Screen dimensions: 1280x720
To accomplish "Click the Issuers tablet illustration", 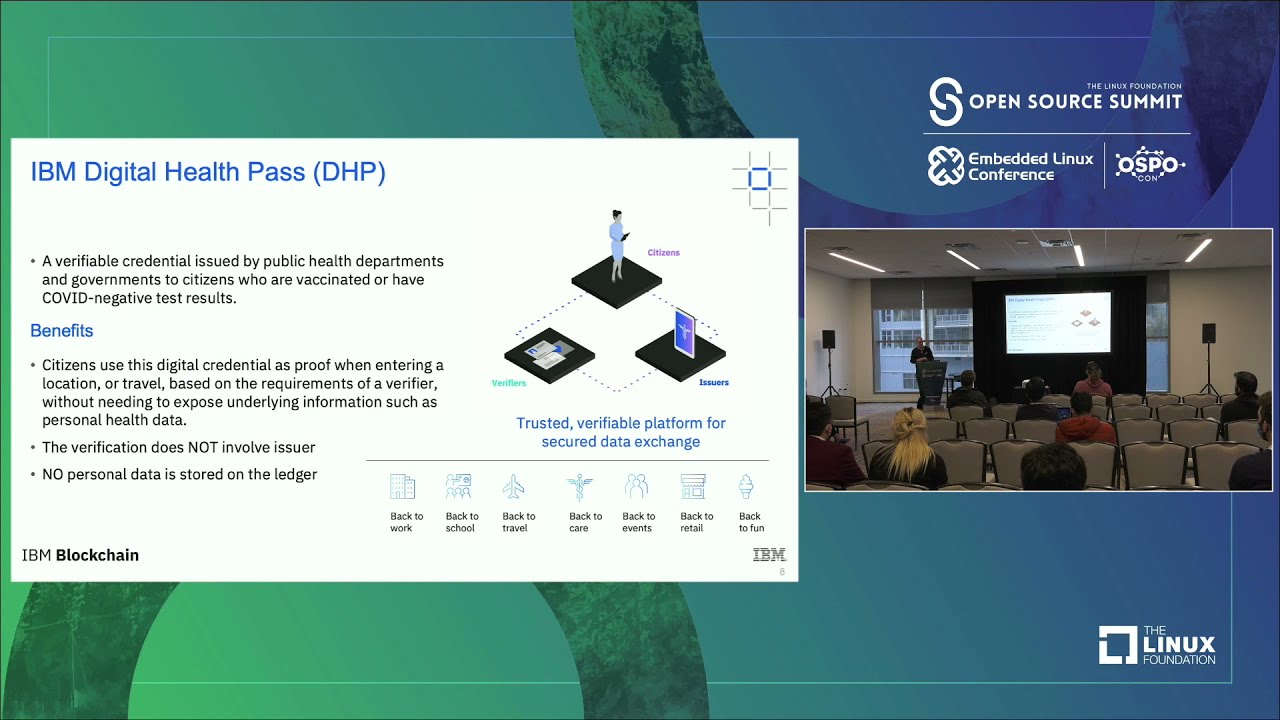I will [x=683, y=334].
